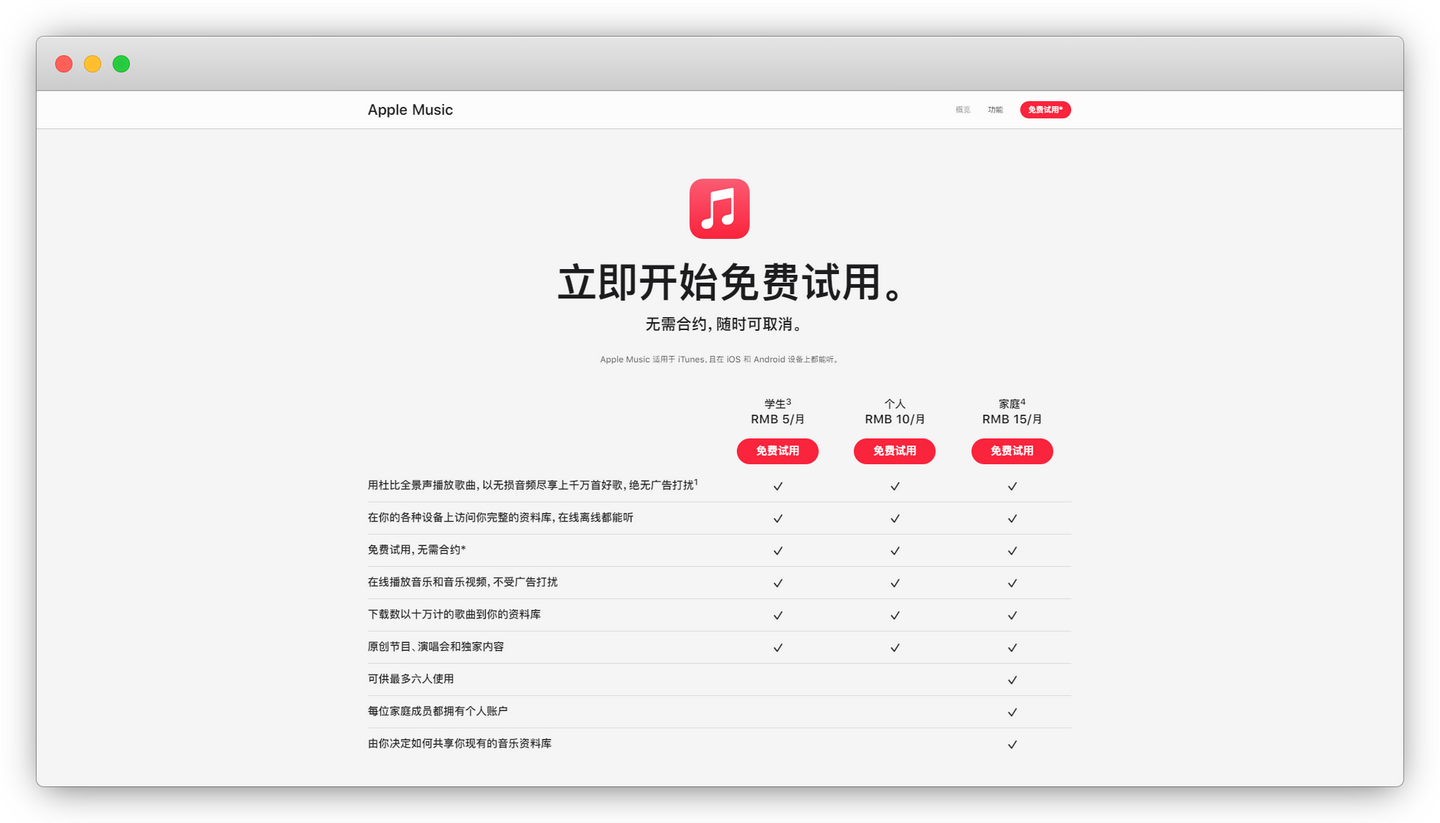Click the 学生 checkmark in the 杜比全景声 row
The width and height of the screenshot is (1440, 823).
tap(777, 486)
